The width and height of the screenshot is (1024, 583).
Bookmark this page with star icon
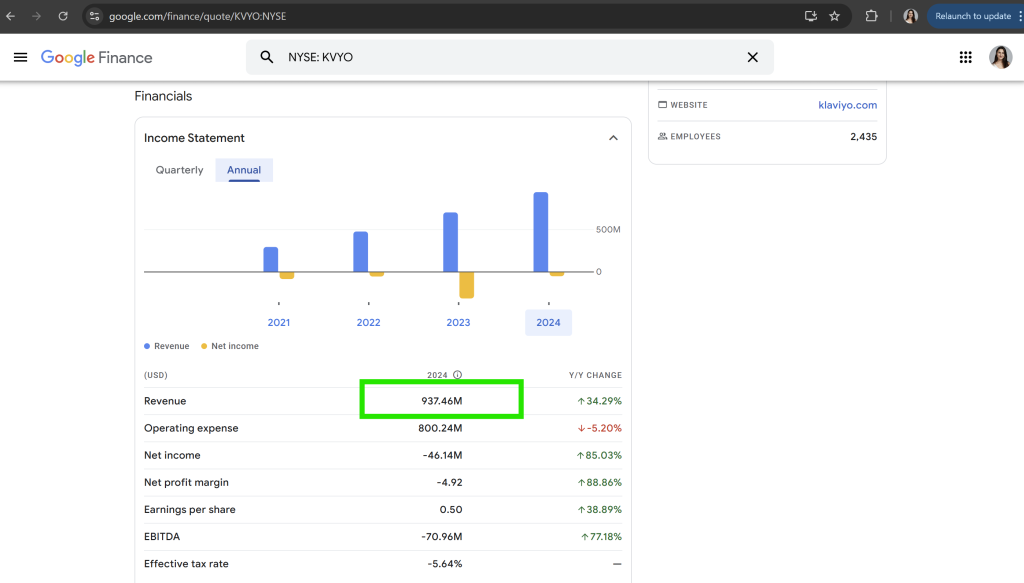(x=834, y=16)
